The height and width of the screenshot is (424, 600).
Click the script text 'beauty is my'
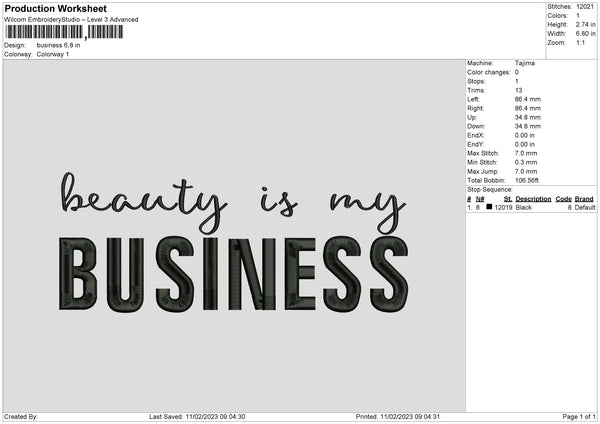233,203
